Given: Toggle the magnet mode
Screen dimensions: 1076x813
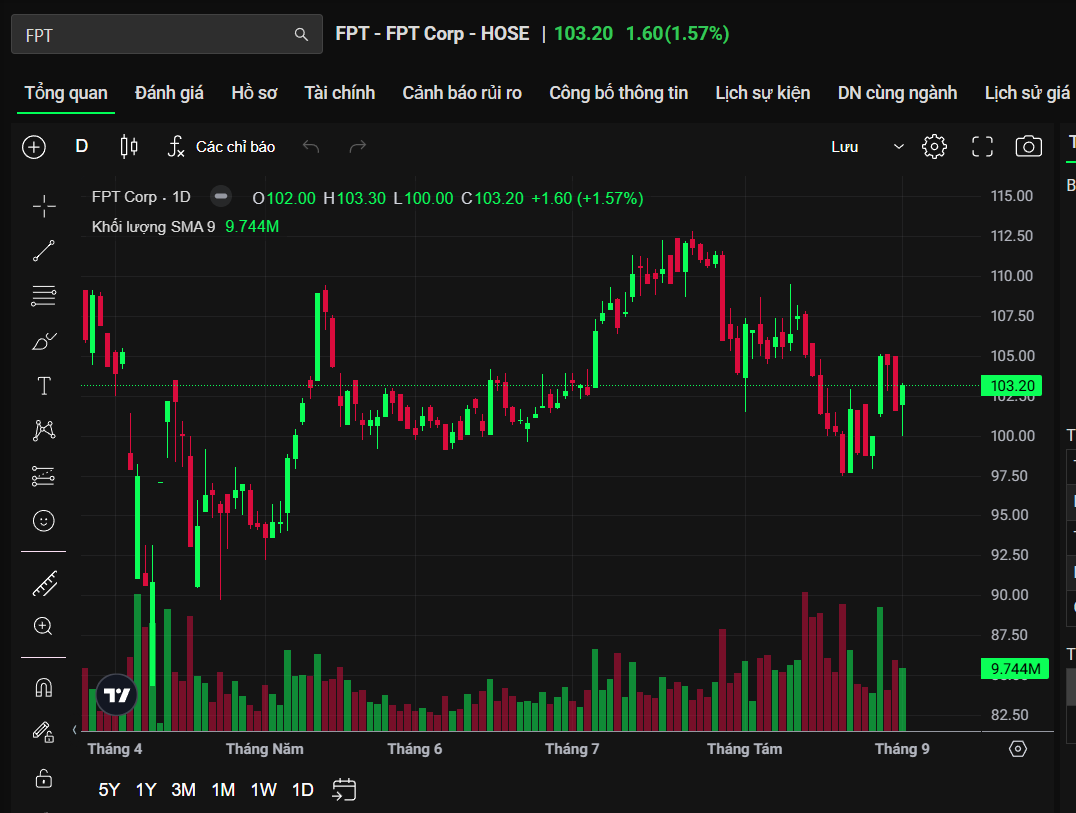Looking at the screenshot, I should 44,687.
